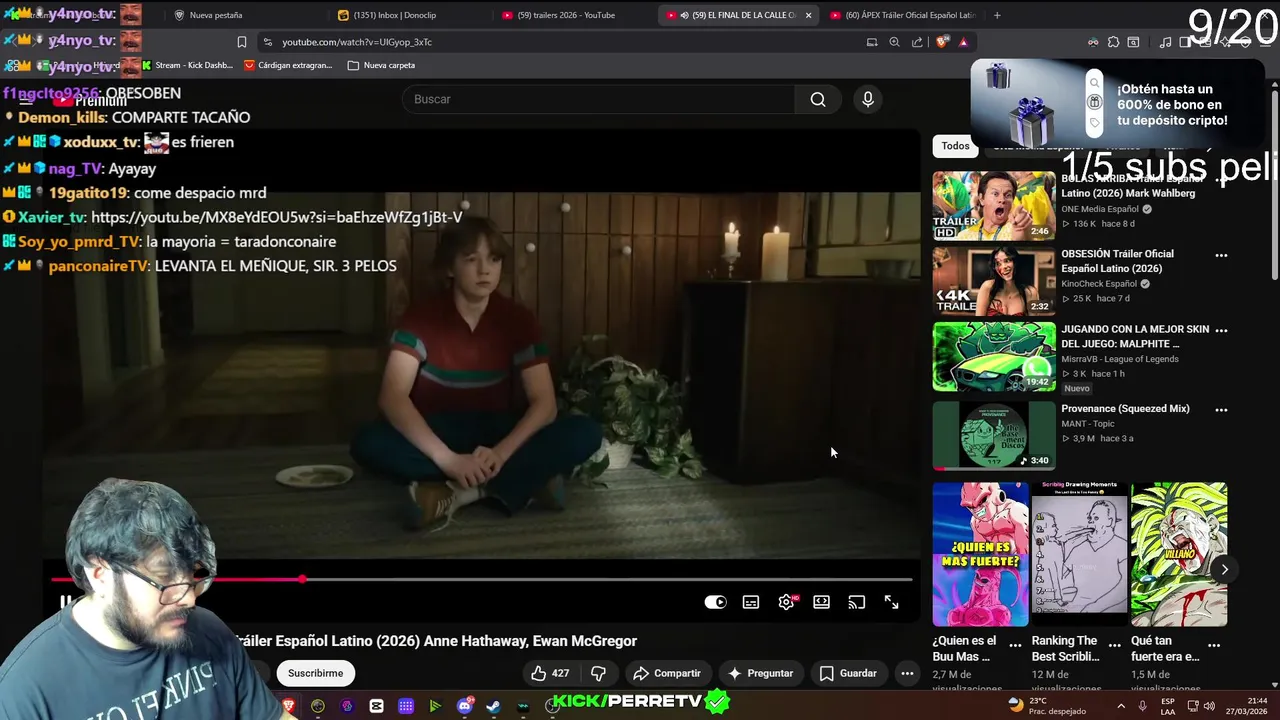
Task: Like the video with thumbs up 427
Action: [x=550, y=673]
